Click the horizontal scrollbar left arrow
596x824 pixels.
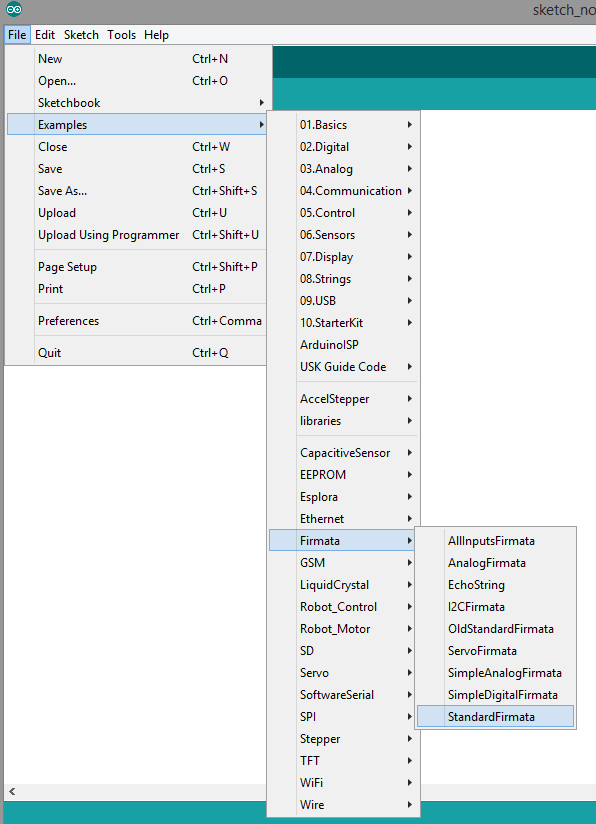(x=12, y=791)
